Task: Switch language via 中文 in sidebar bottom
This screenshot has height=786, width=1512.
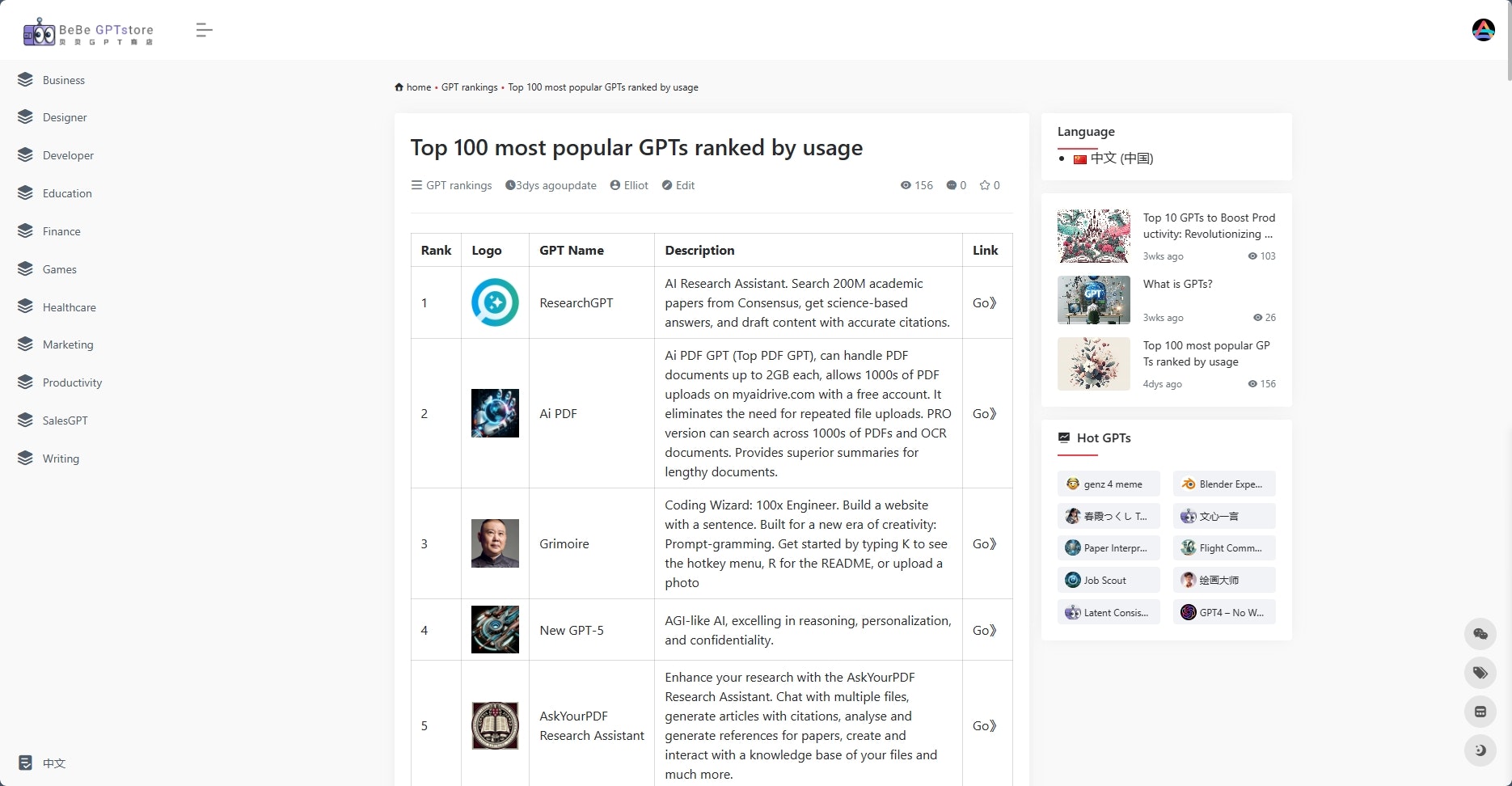Action: (54, 763)
